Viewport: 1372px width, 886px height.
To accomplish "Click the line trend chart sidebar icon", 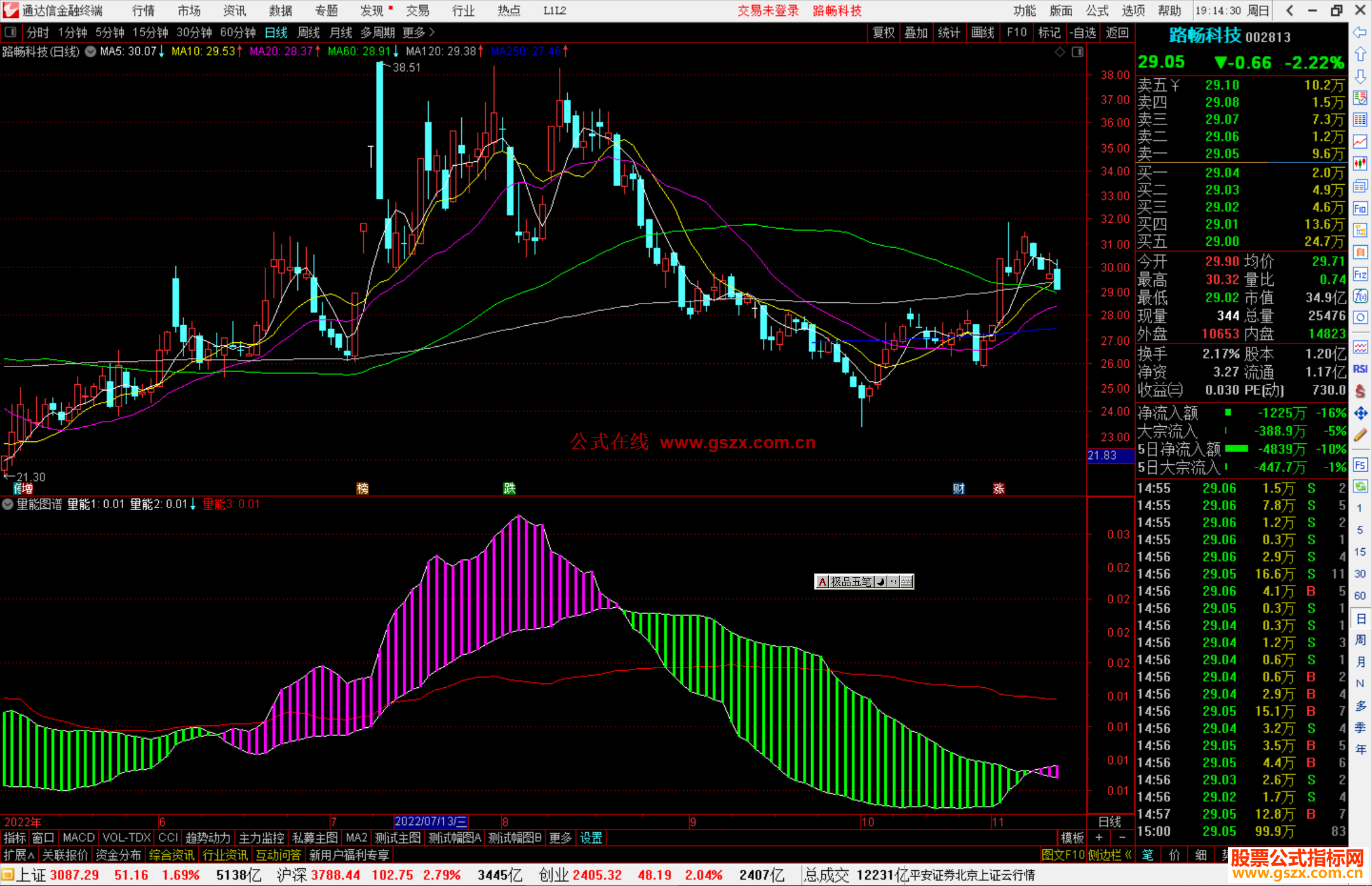I will click(x=1360, y=141).
